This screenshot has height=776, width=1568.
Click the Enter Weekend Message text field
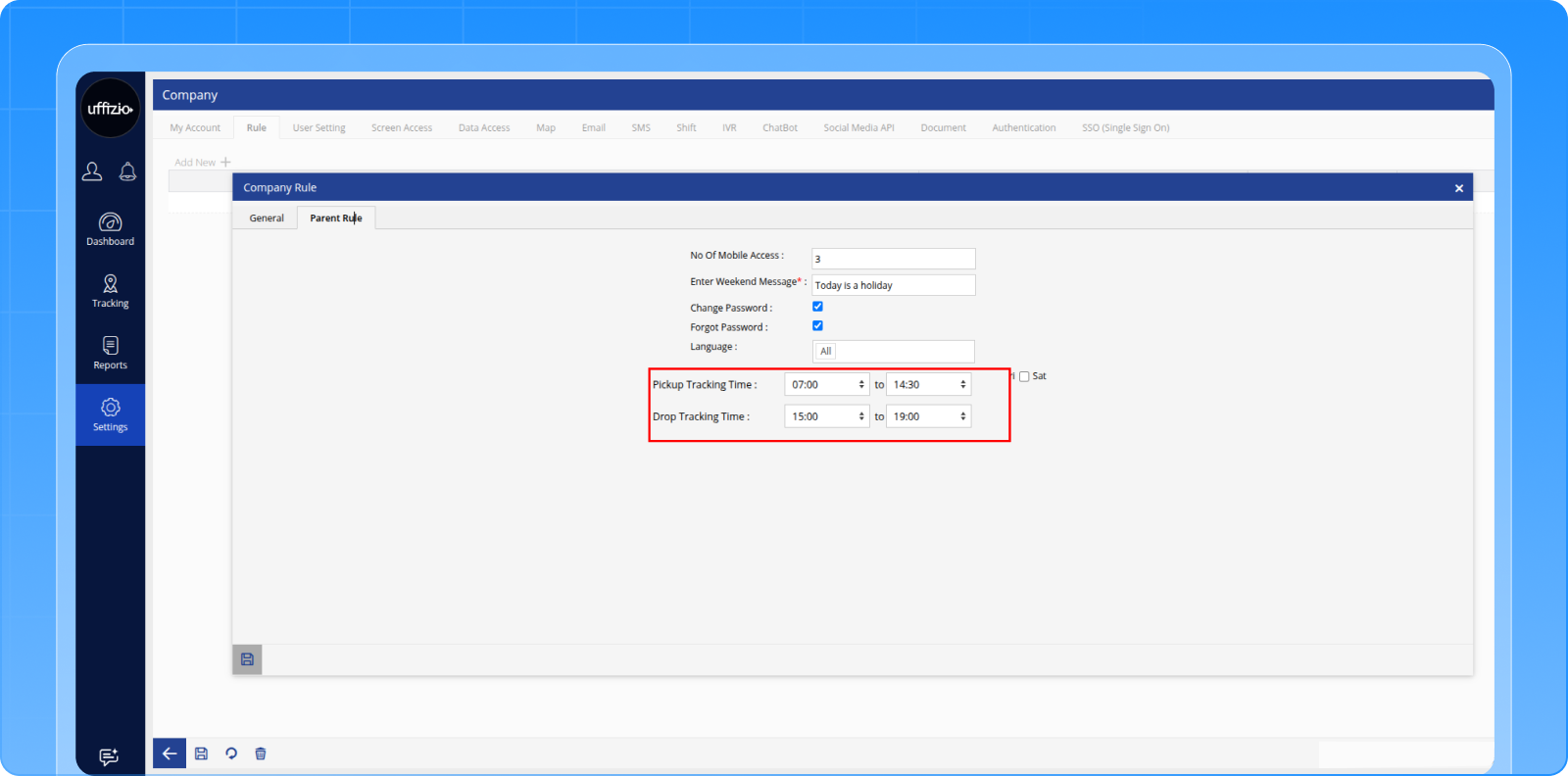coord(893,285)
